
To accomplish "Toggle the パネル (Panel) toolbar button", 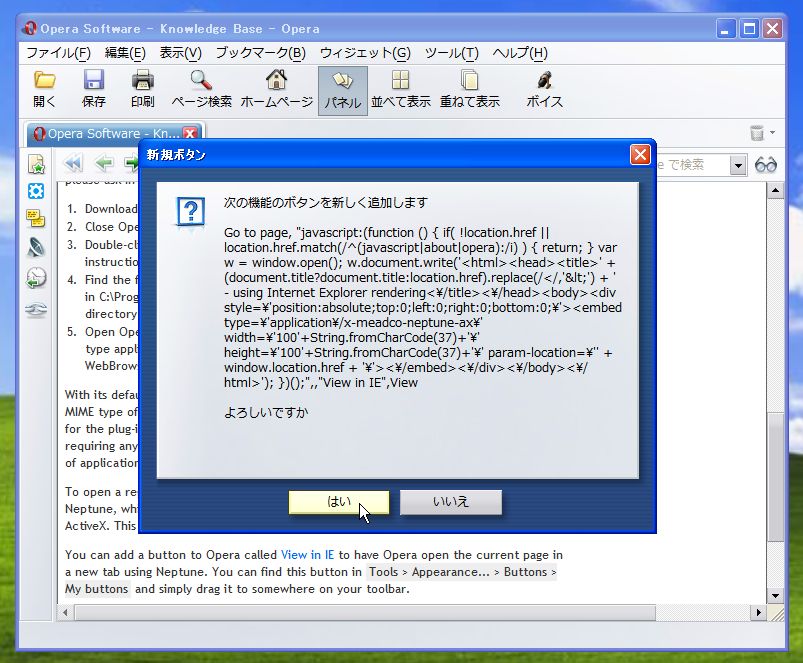I will pyautogui.click(x=343, y=91).
